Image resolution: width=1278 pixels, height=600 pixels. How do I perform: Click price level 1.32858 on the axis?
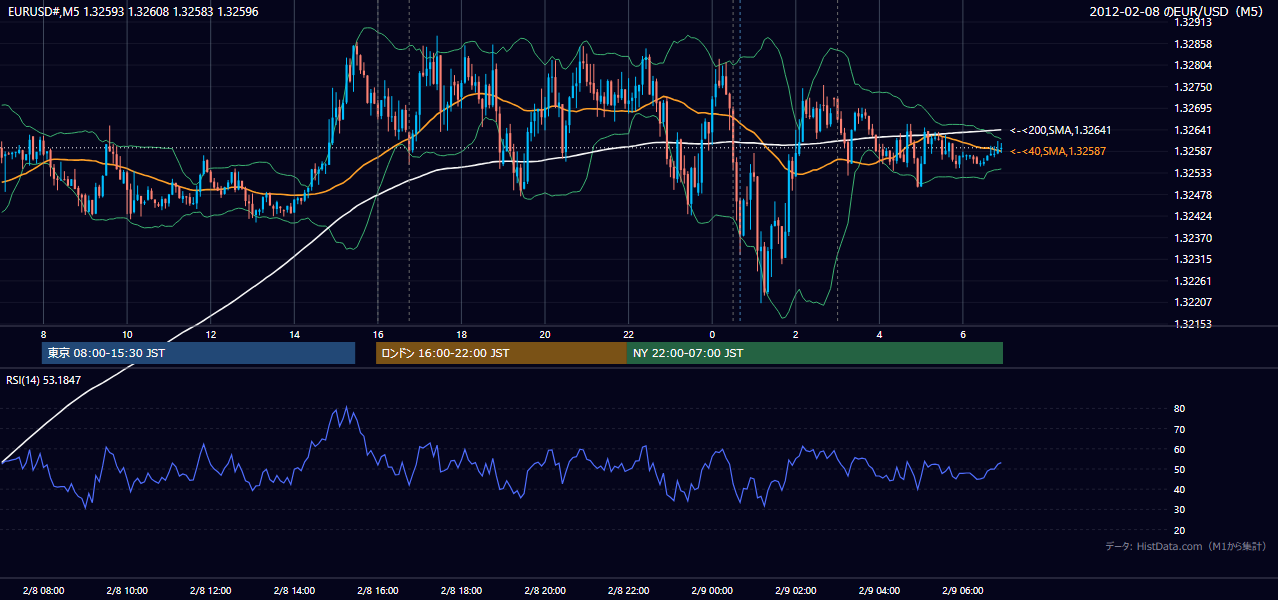coord(1193,44)
